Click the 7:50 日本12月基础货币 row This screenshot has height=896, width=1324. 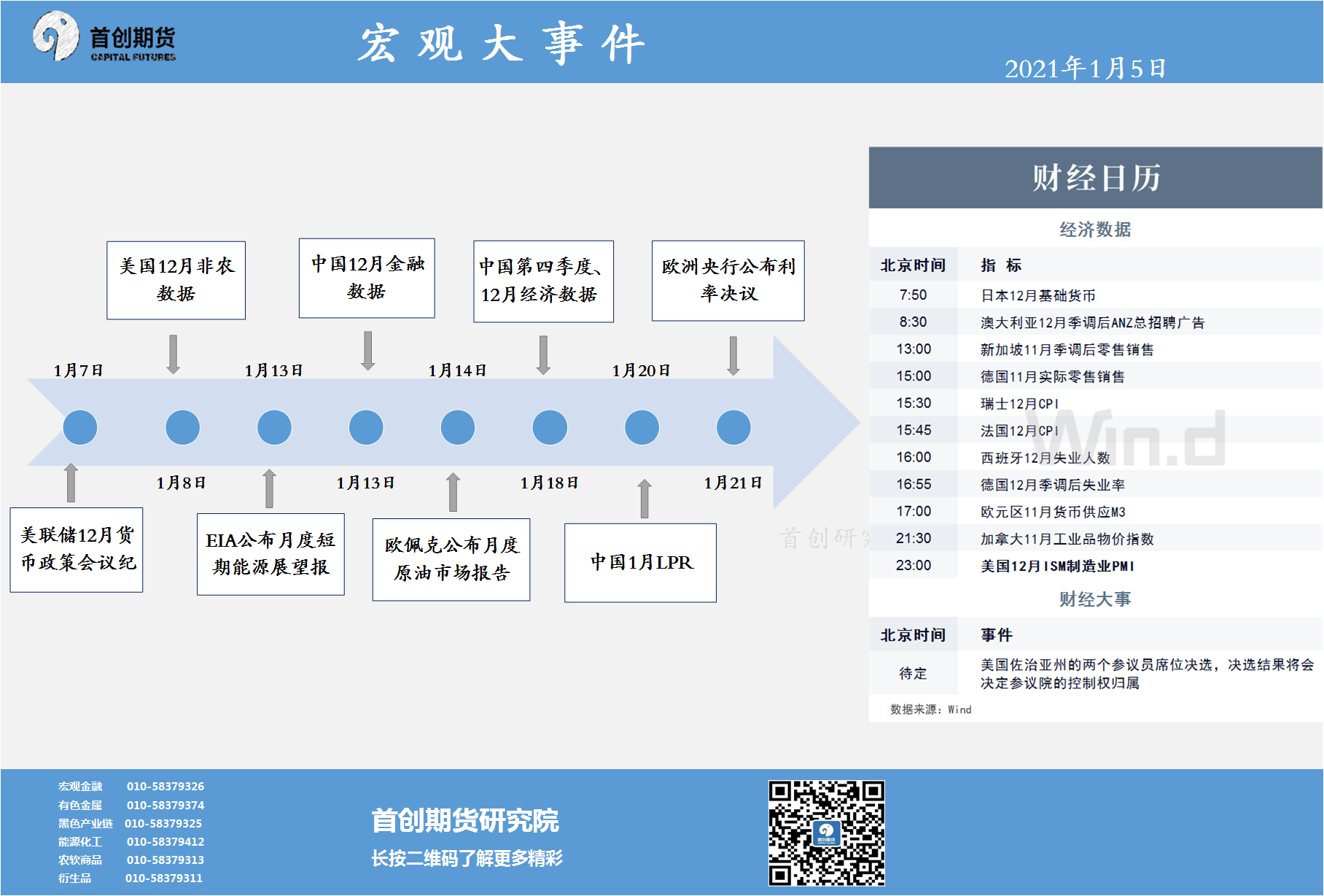(x=1095, y=295)
